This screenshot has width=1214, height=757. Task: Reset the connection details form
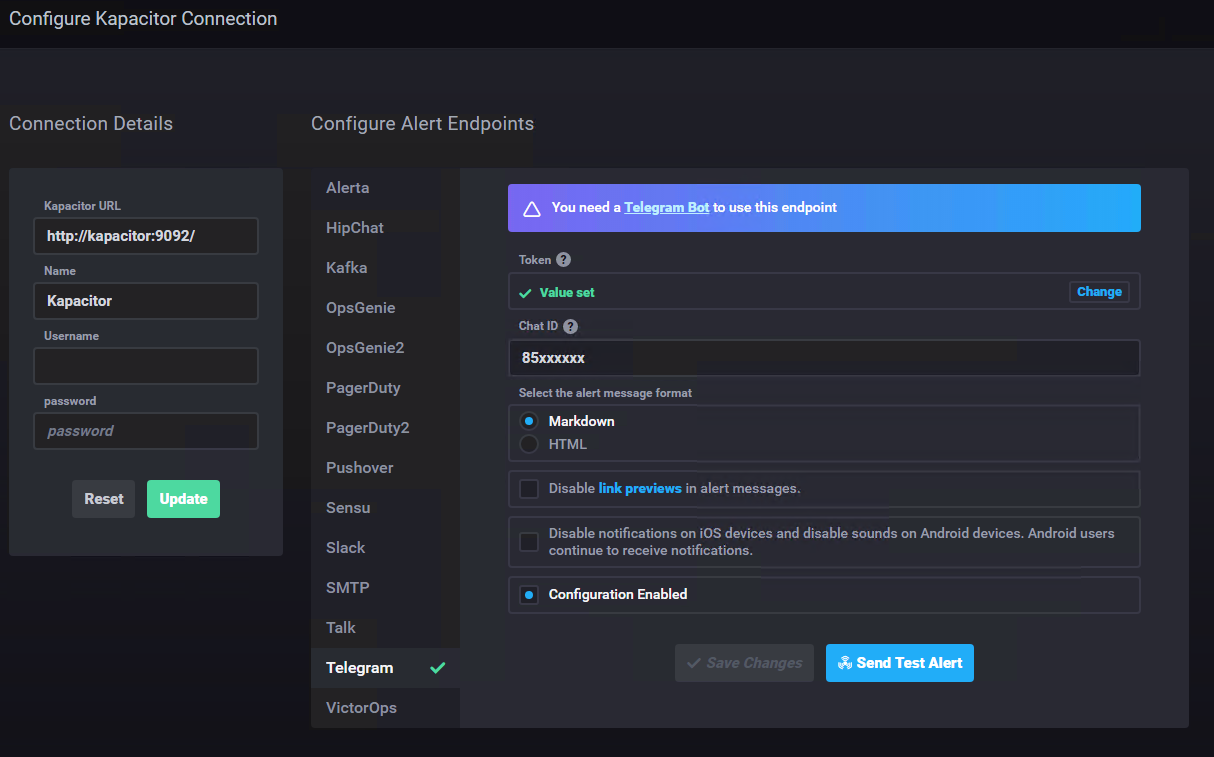pos(104,499)
